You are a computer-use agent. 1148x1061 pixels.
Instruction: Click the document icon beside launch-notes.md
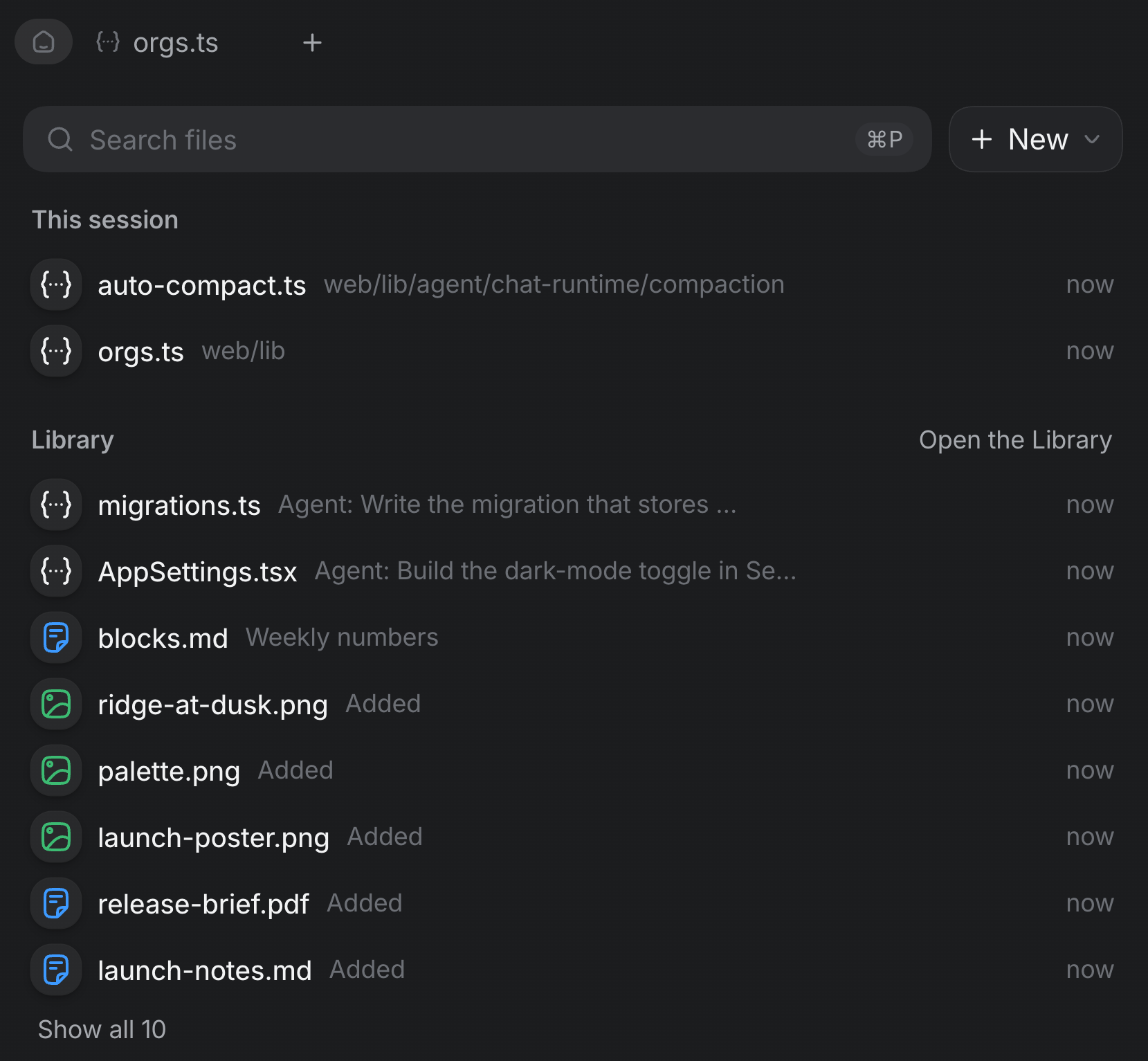(56, 970)
